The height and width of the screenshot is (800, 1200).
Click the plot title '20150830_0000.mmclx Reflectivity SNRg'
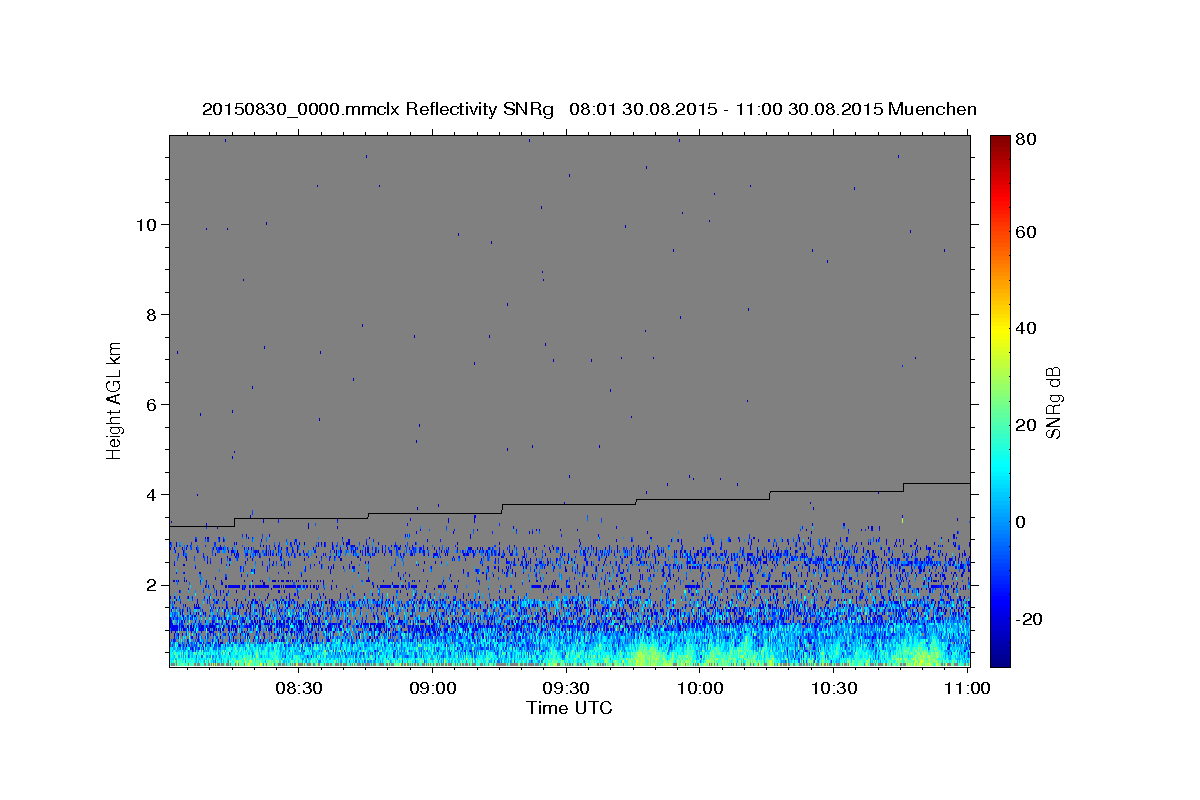(x=378, y=109)
